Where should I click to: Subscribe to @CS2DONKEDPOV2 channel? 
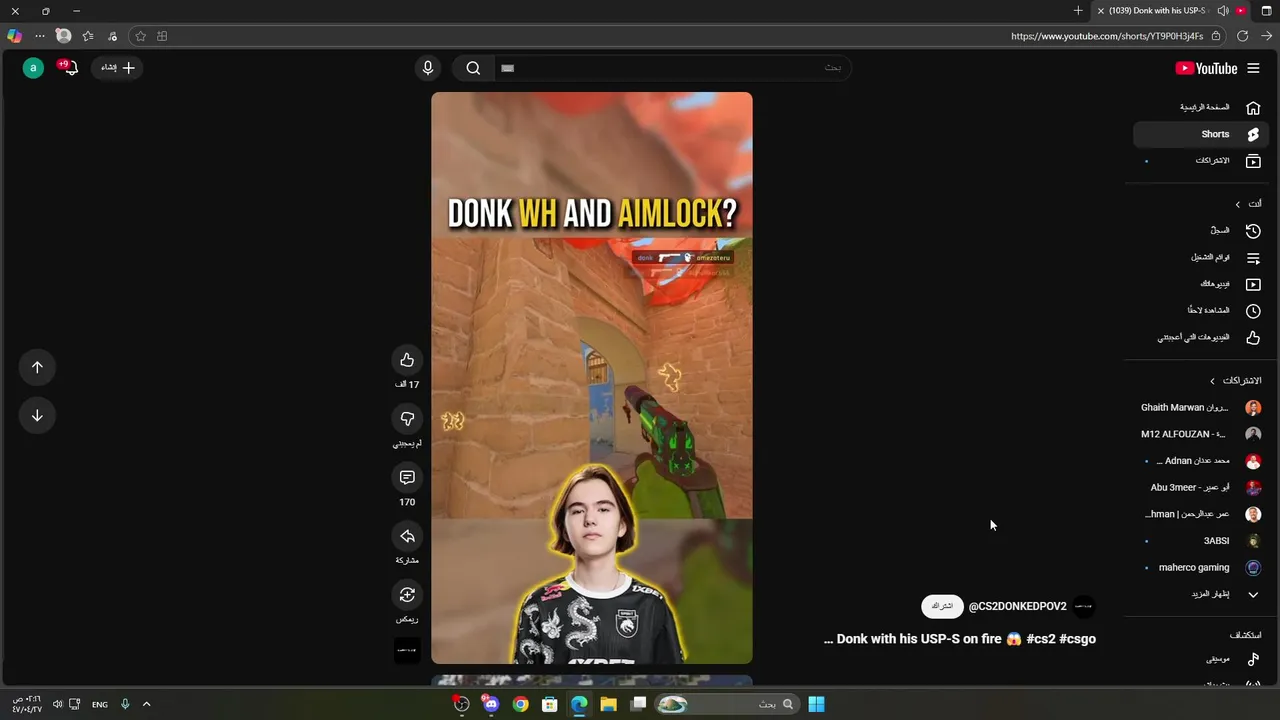pyautogui.click(x=942, y=606)
